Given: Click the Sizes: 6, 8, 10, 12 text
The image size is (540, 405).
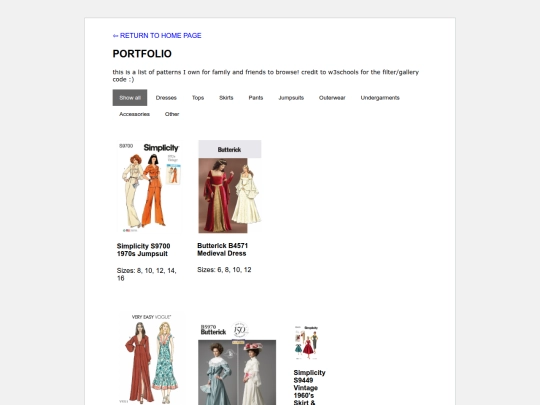Looking at the screenshot, I should 224,270.
